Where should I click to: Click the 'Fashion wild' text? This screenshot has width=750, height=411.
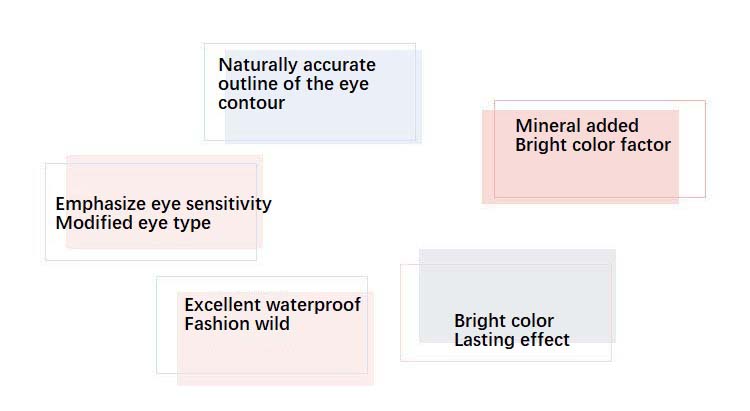point(237,324)
